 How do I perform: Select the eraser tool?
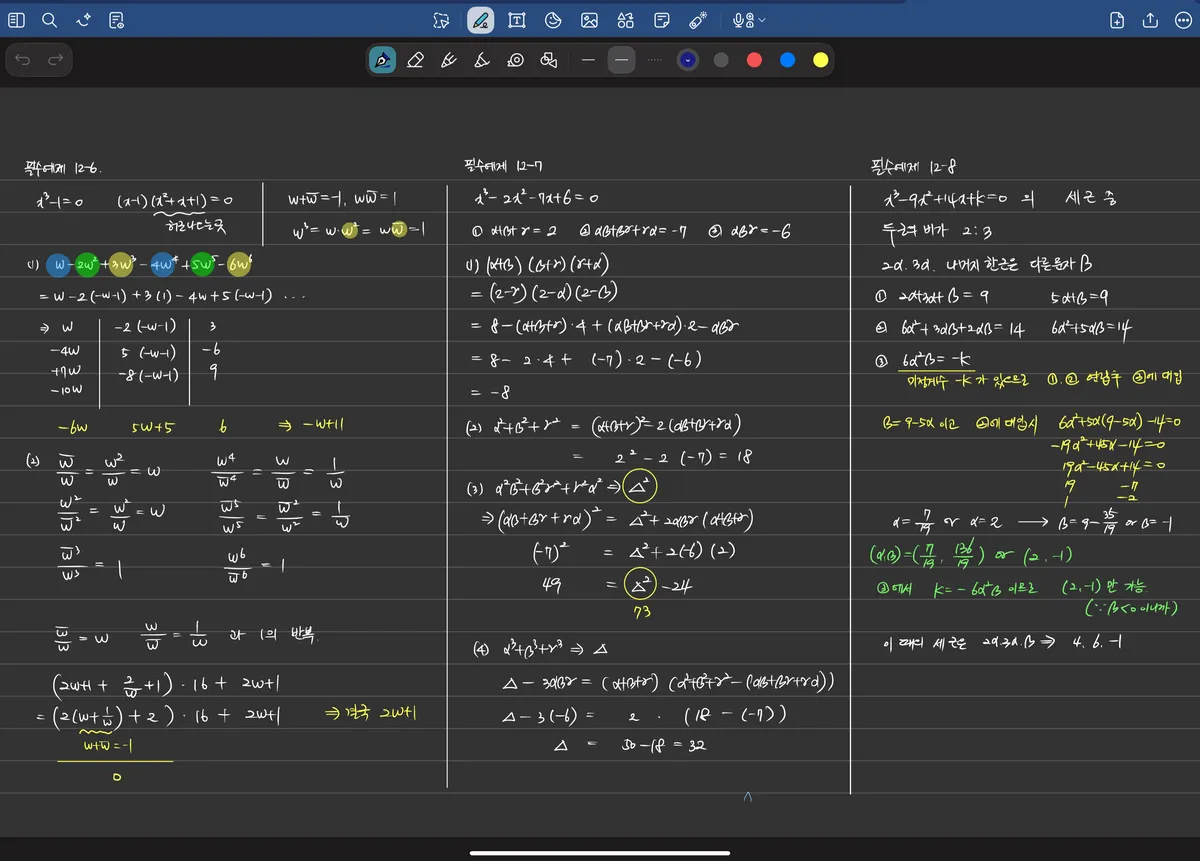(415, 61)
